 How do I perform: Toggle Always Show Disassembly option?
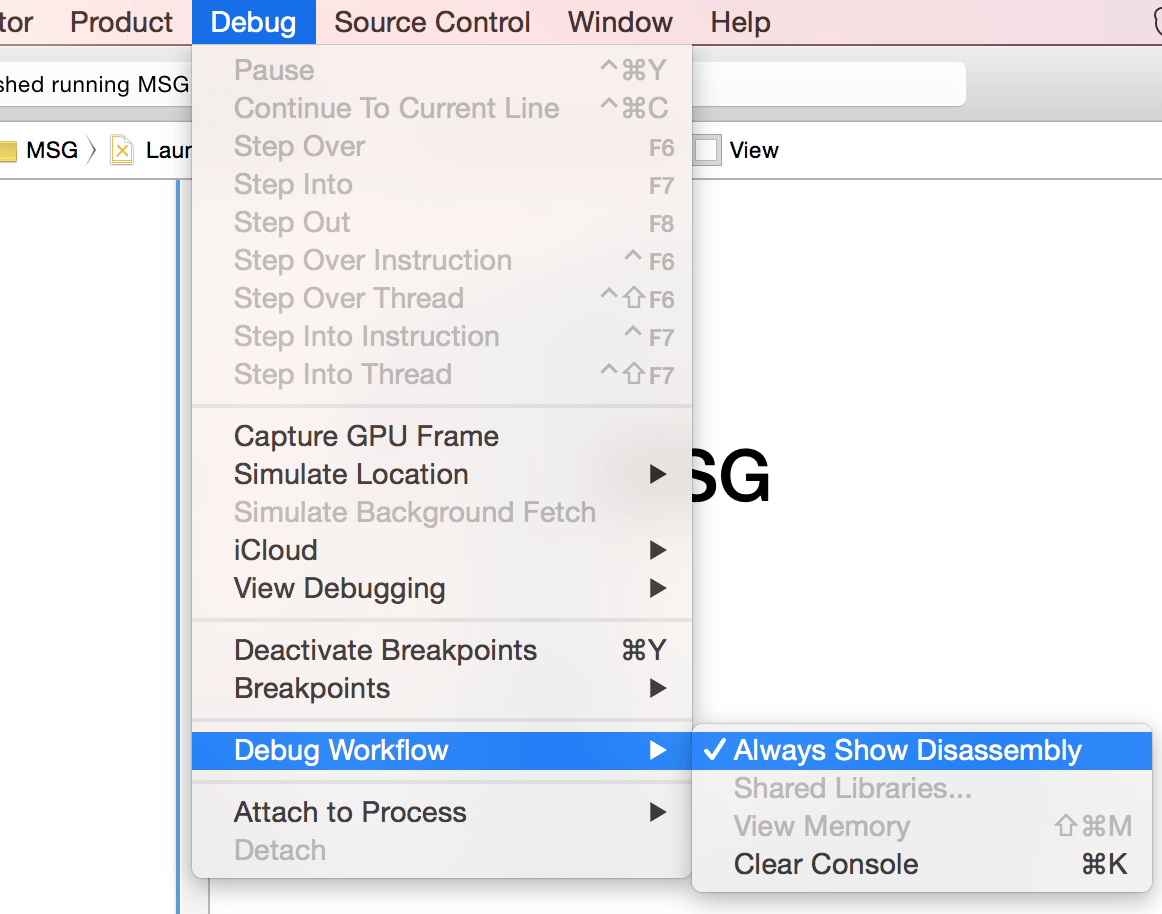click(x=907, y=751)
